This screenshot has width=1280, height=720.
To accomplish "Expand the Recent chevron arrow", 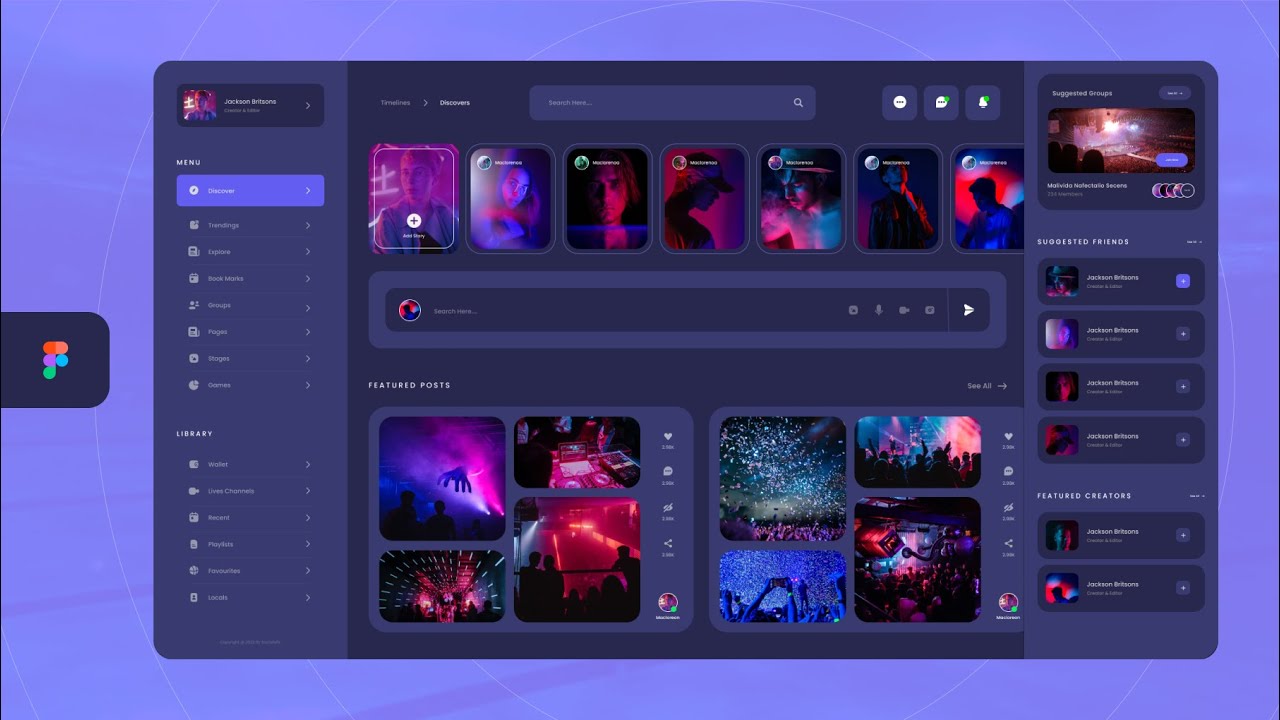I will click(x=308, y=518).
